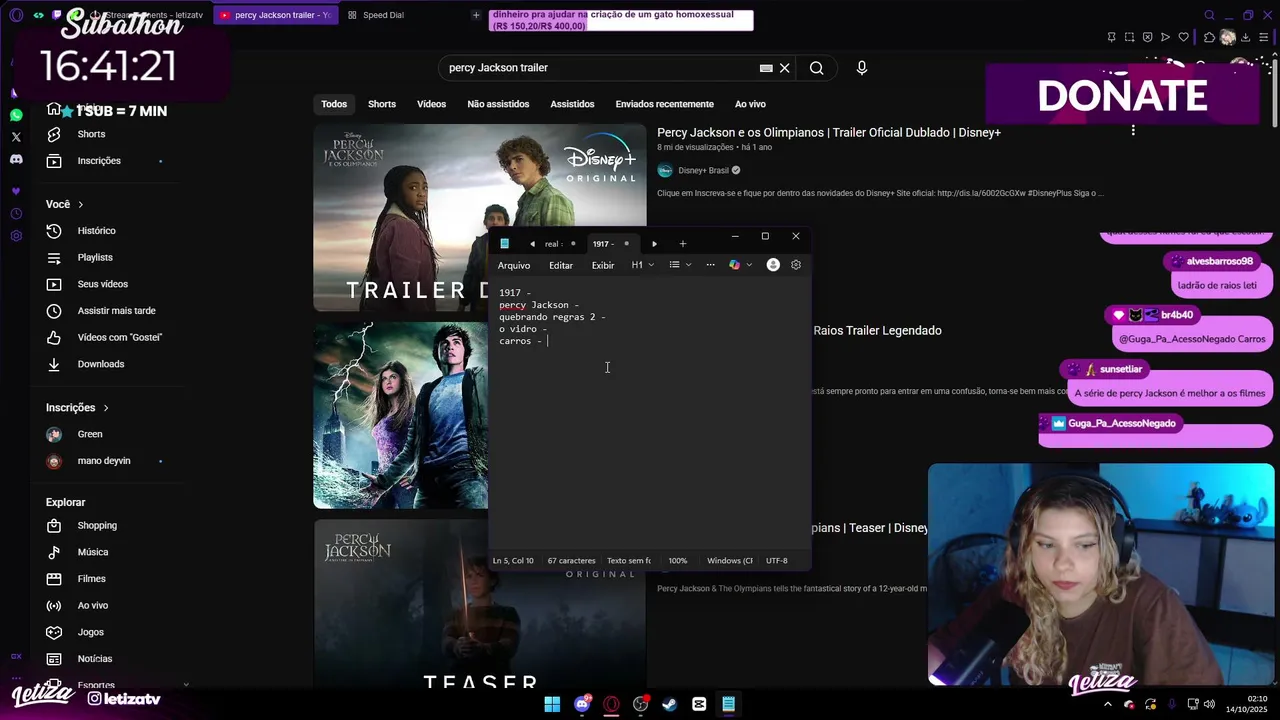Clear the YouTube search text

pyautogui.click(x=785, y=68)
